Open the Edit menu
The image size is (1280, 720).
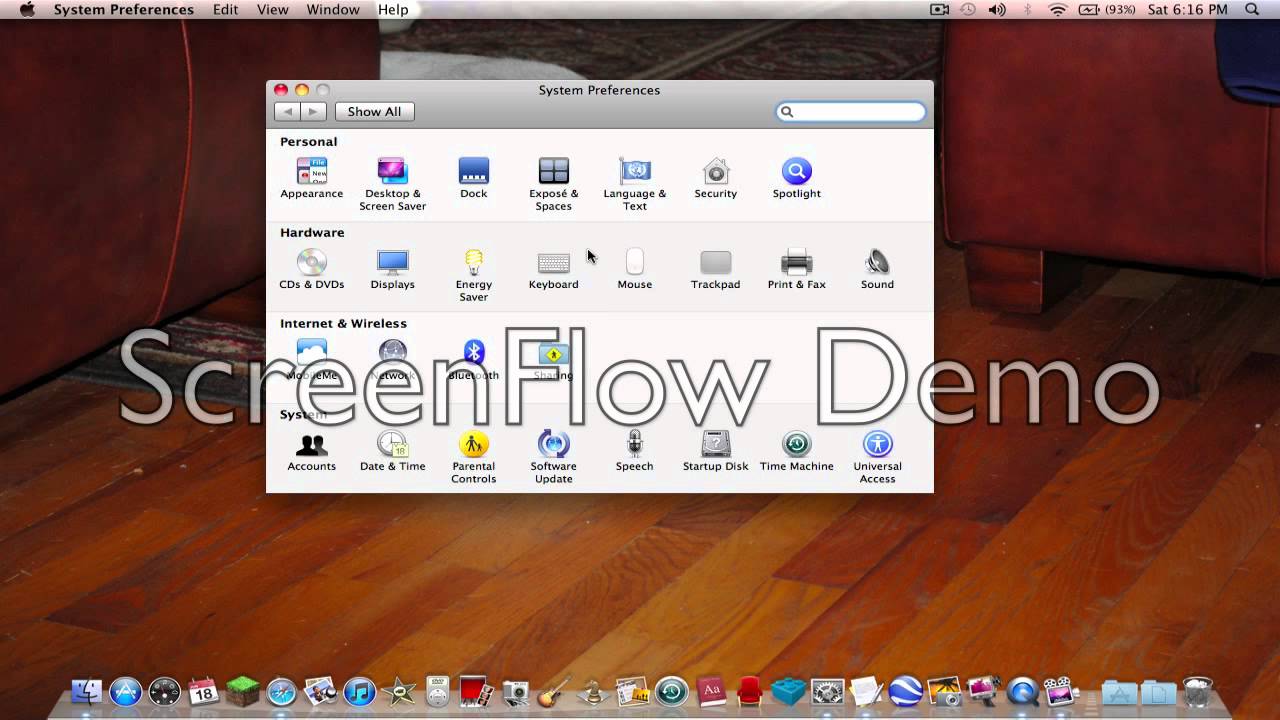(225, 9)
